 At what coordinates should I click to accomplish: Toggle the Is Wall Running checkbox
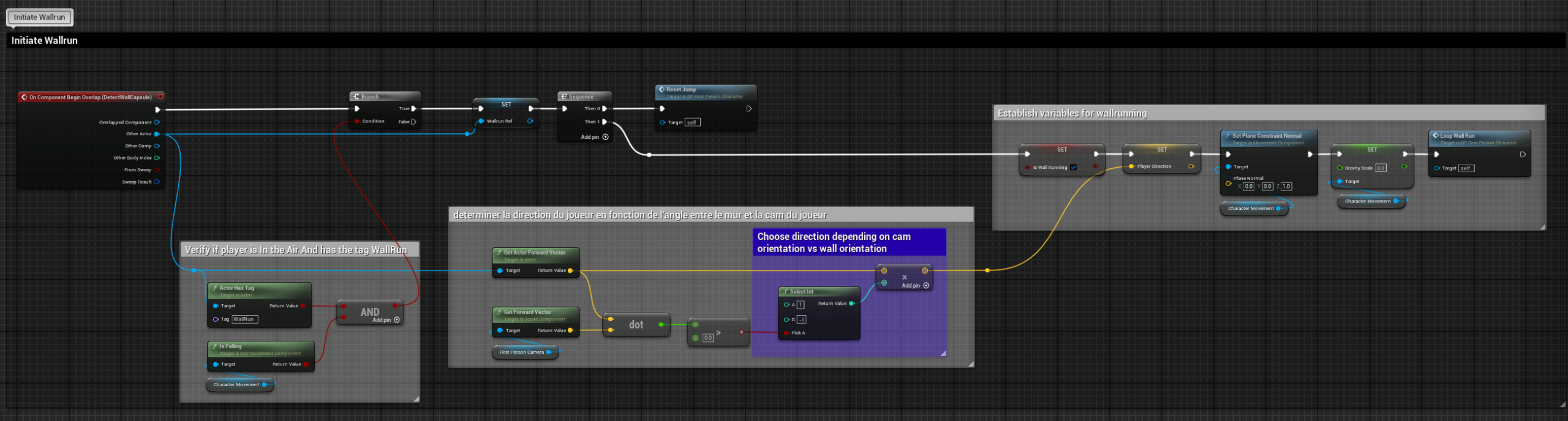point(1073,168)
